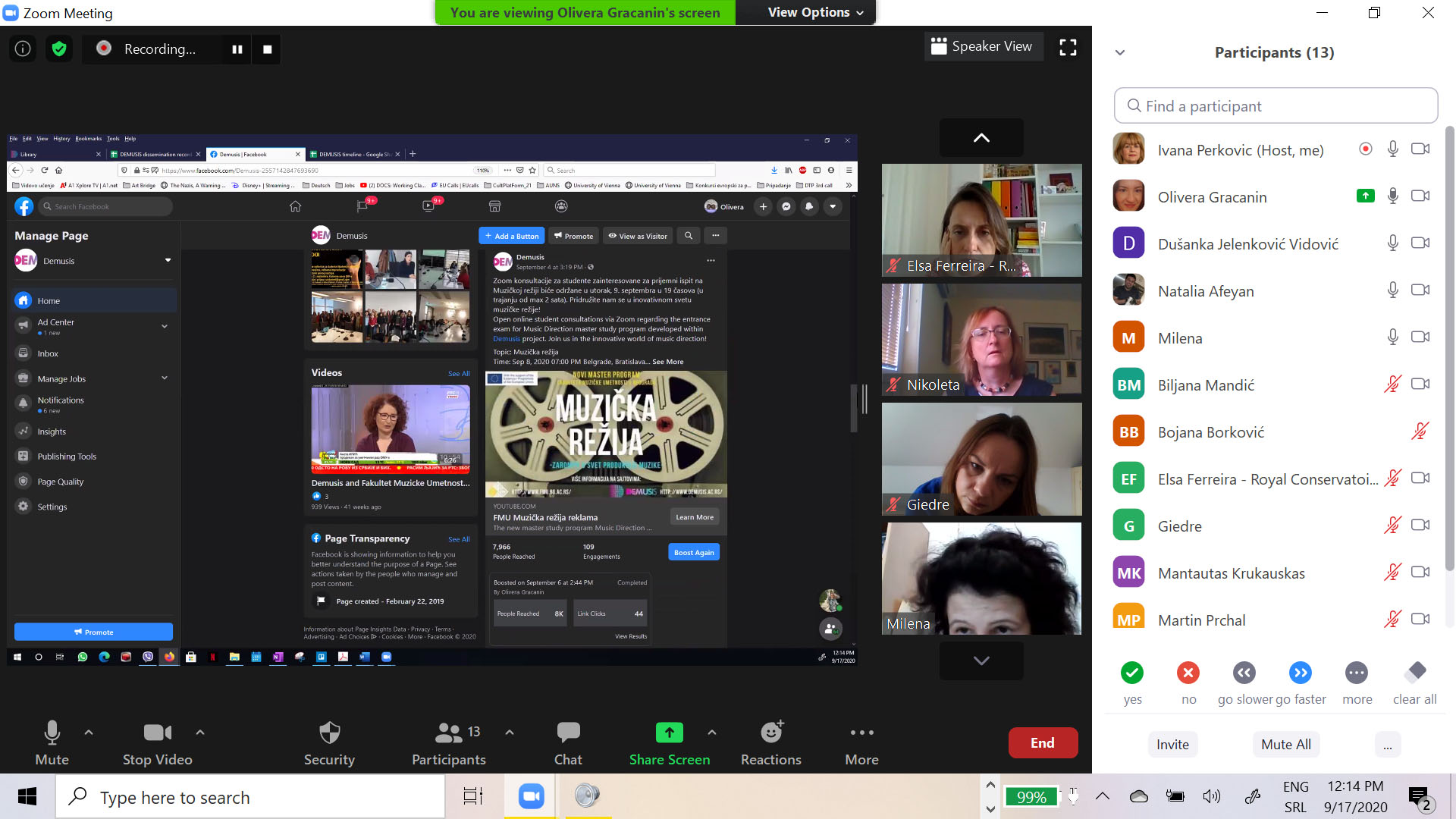Click the Mute All button
Image resolution: width=1456 pixels, height=819 pixels.
point(1286,745)
